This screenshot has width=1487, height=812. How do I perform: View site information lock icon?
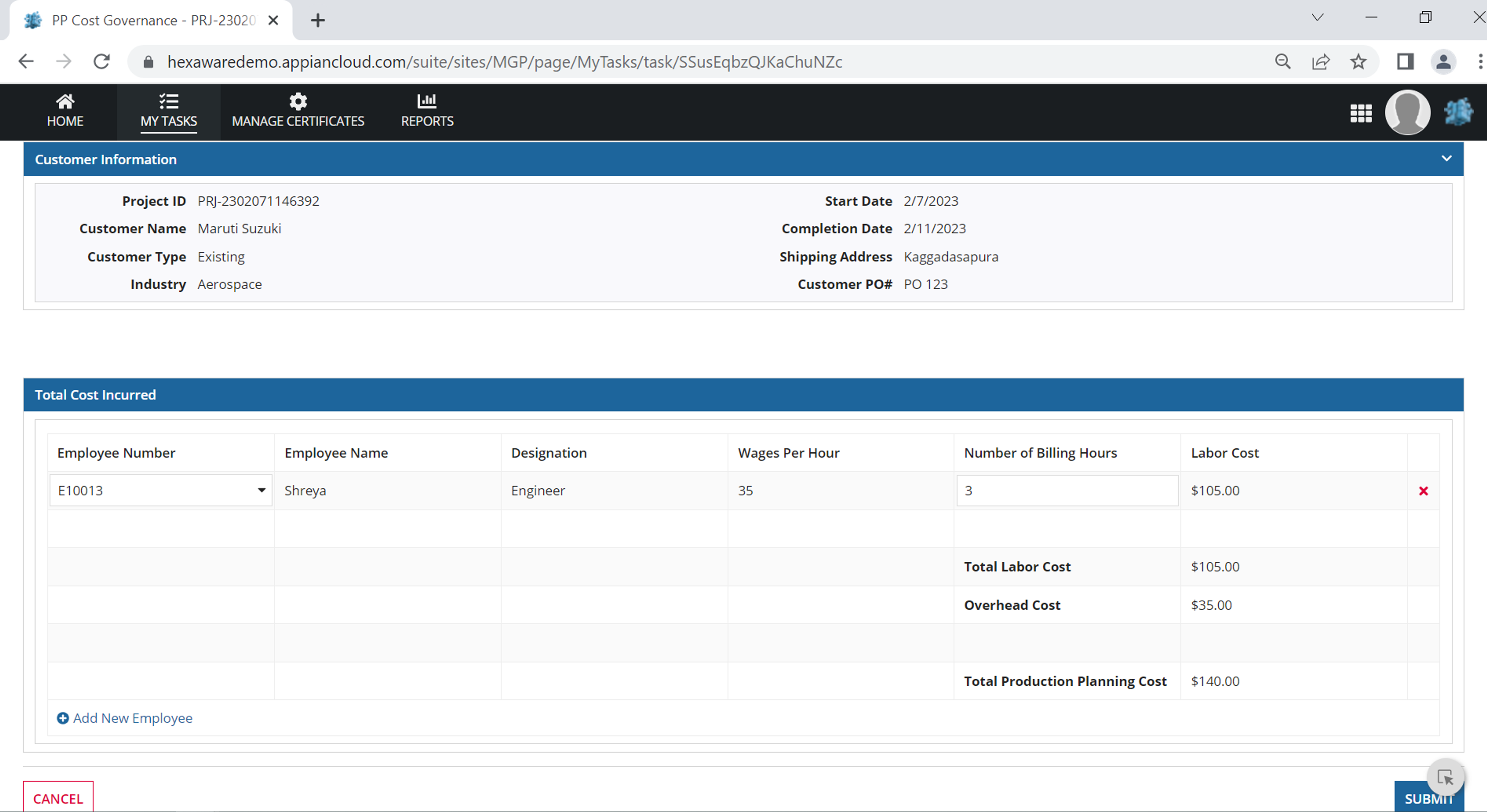pyautogui.click(x=148, y=62)
